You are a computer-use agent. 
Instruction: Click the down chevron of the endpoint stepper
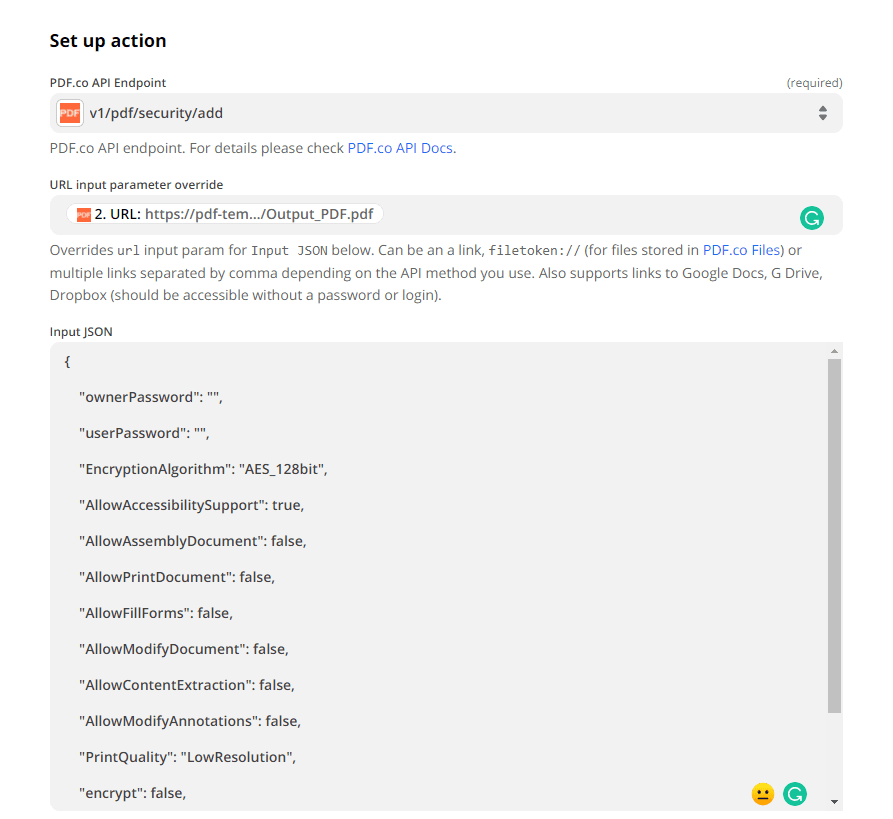point(823,117)
